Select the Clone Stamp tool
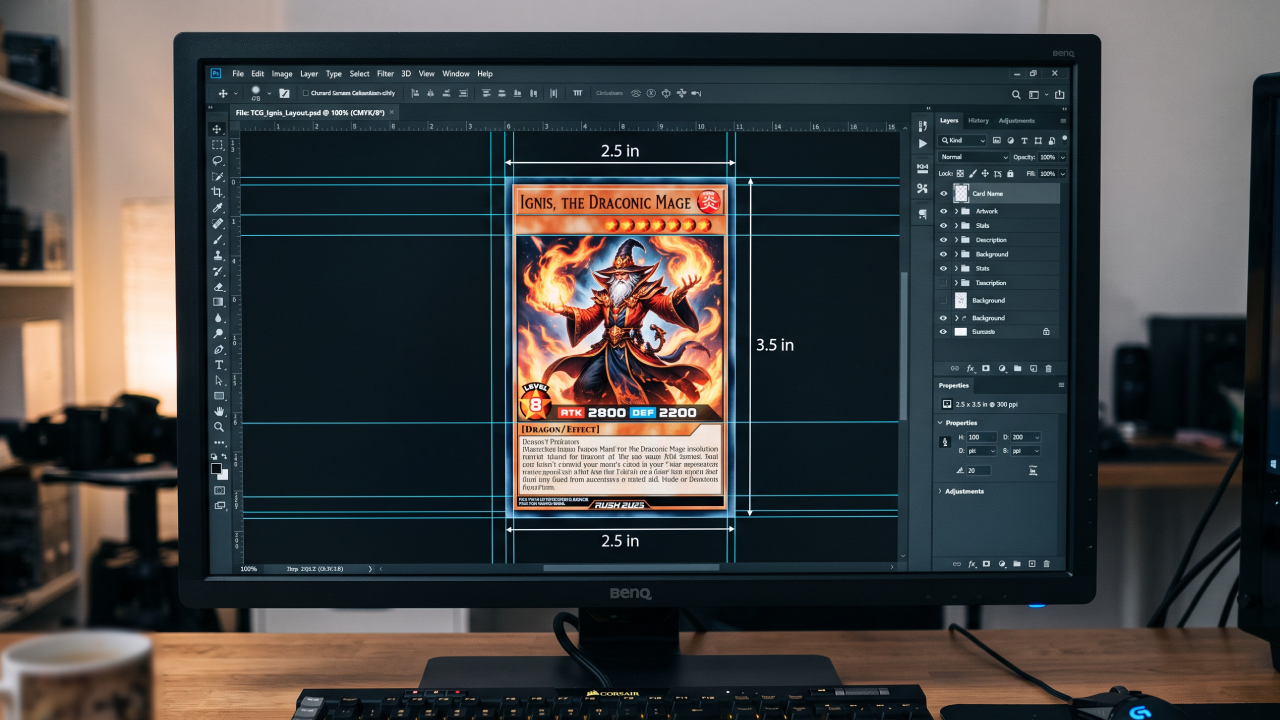The height and width of the screenshot is (720, 1280). [x=217, y=256]
